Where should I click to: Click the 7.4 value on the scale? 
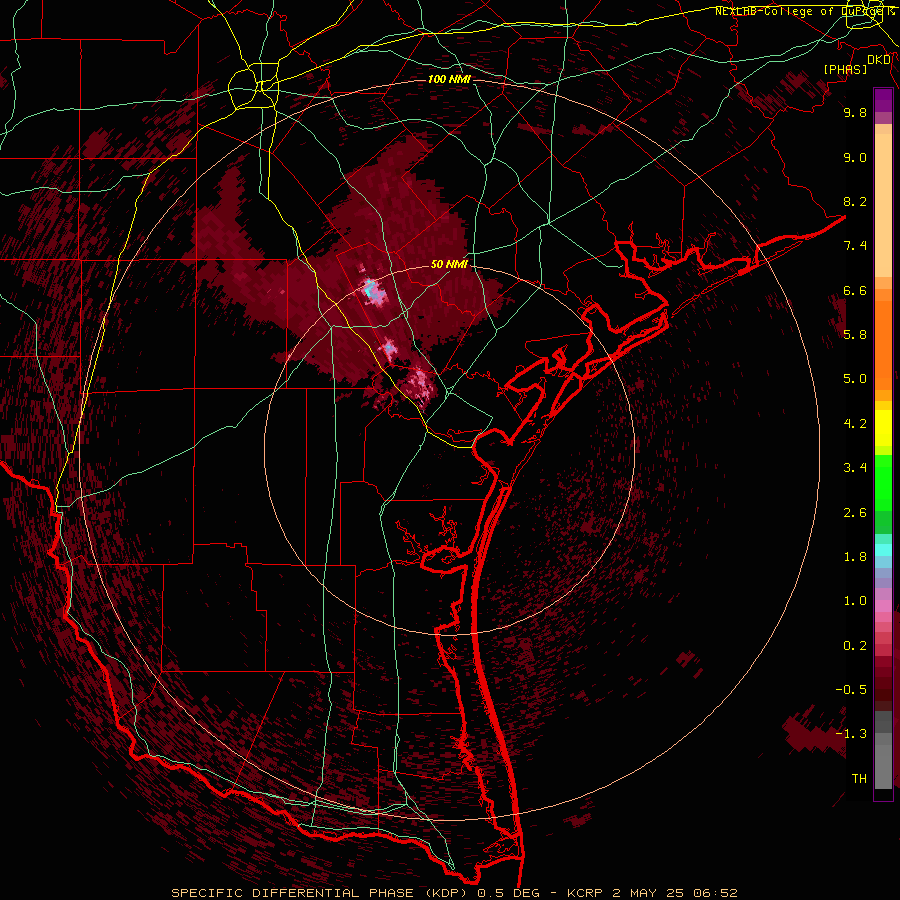coord(855,246)
